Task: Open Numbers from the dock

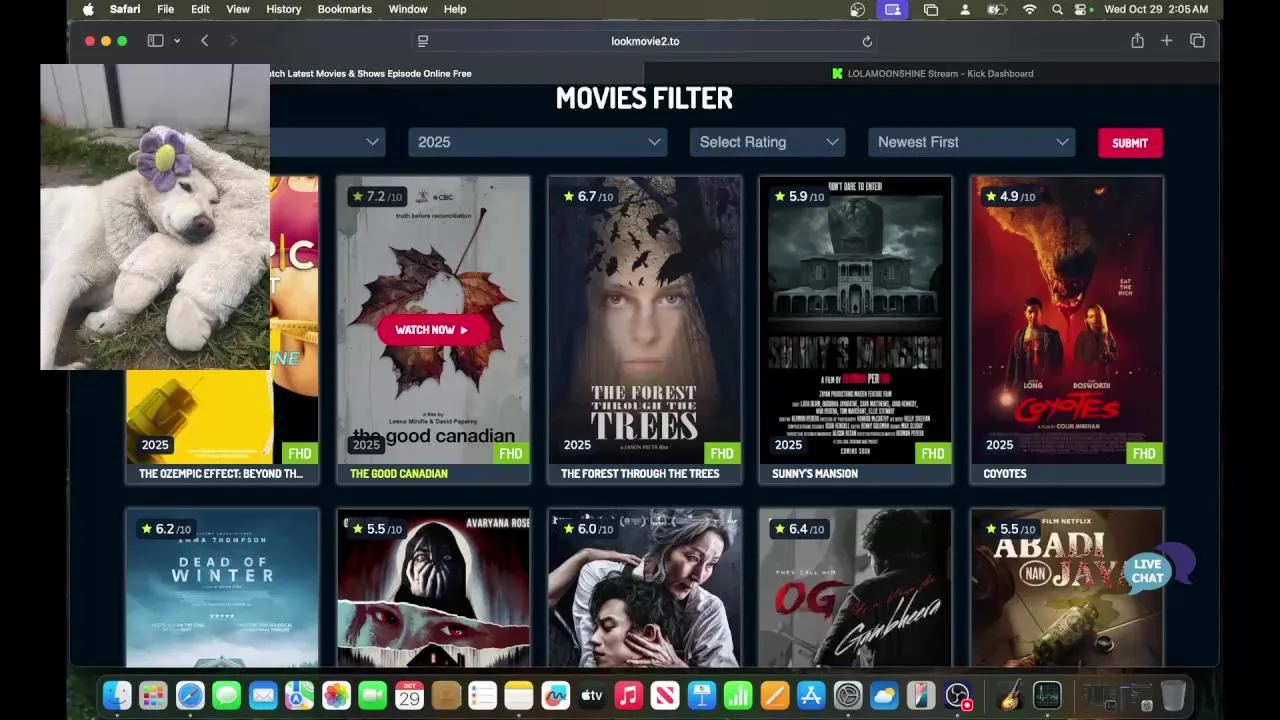Action: (x=737, y=695)
